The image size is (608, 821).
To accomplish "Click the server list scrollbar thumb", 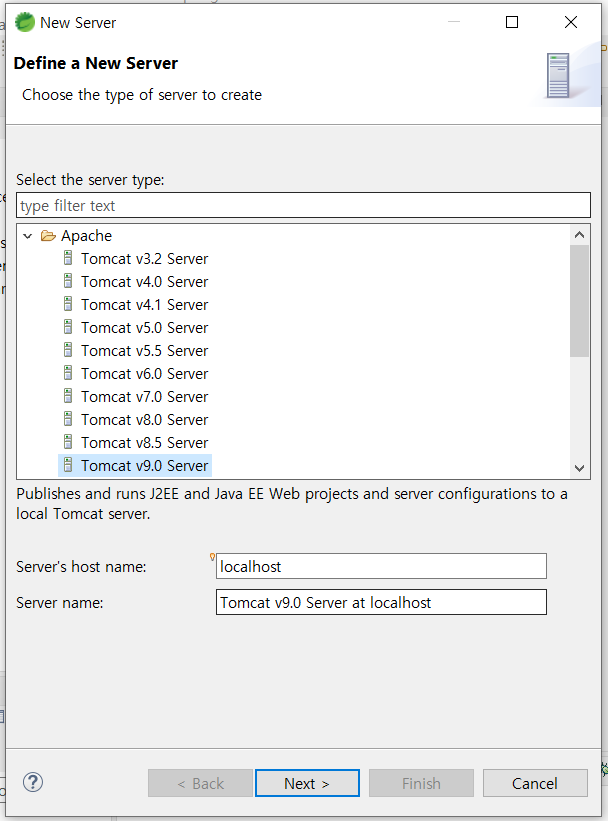I will 579,301.
